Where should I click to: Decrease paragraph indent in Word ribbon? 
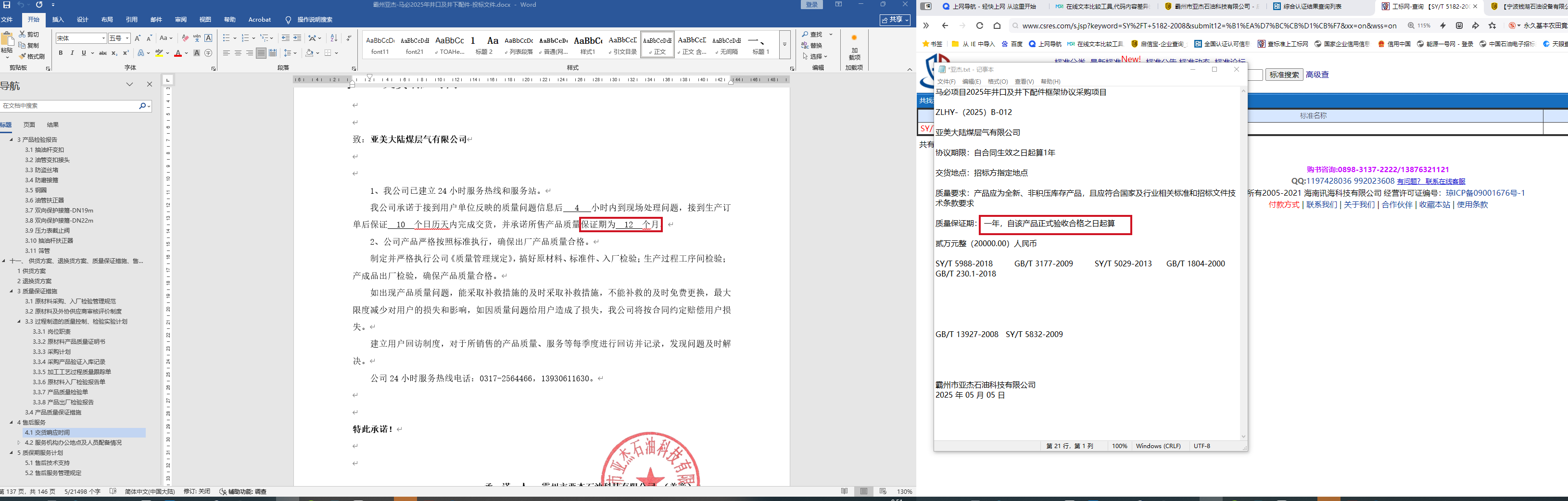(x=286, y=38)
